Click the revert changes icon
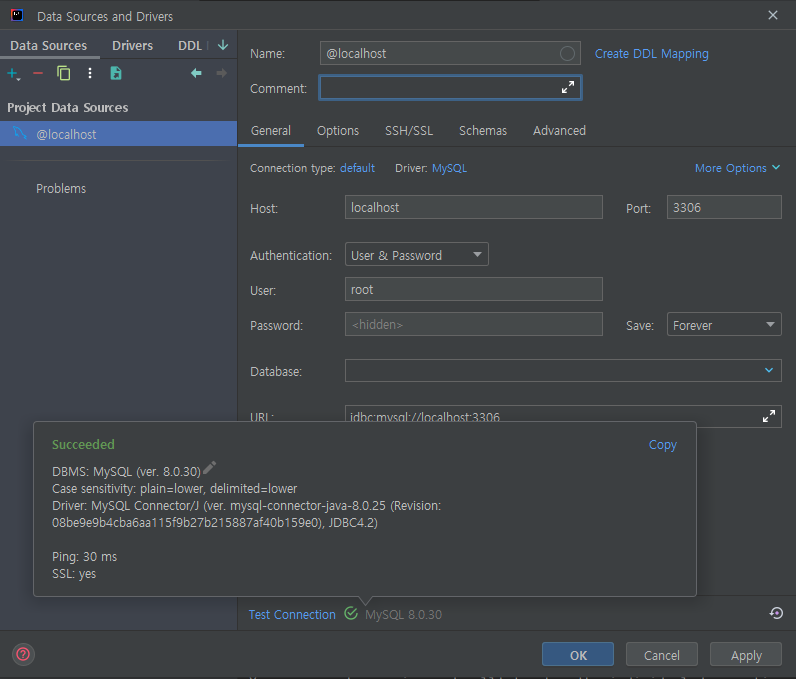 [776, 614]
